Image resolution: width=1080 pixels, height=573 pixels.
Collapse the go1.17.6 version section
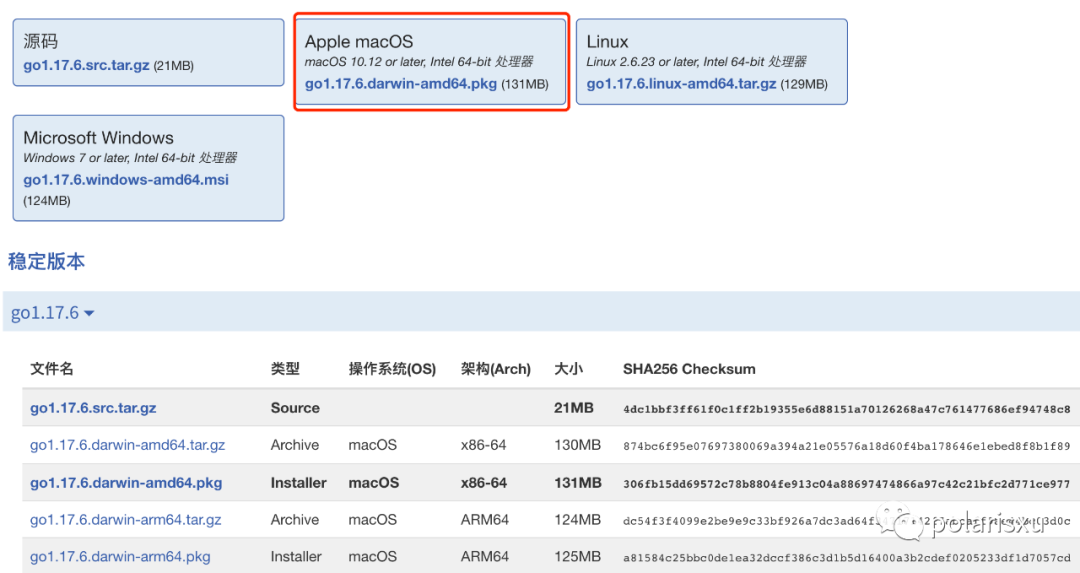tap(52, 313)
